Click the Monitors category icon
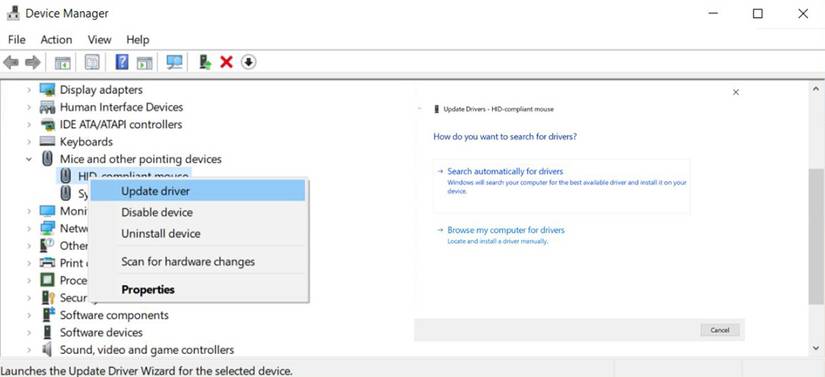825x377 pixels. pyautogui.click(x=47, y=211)
